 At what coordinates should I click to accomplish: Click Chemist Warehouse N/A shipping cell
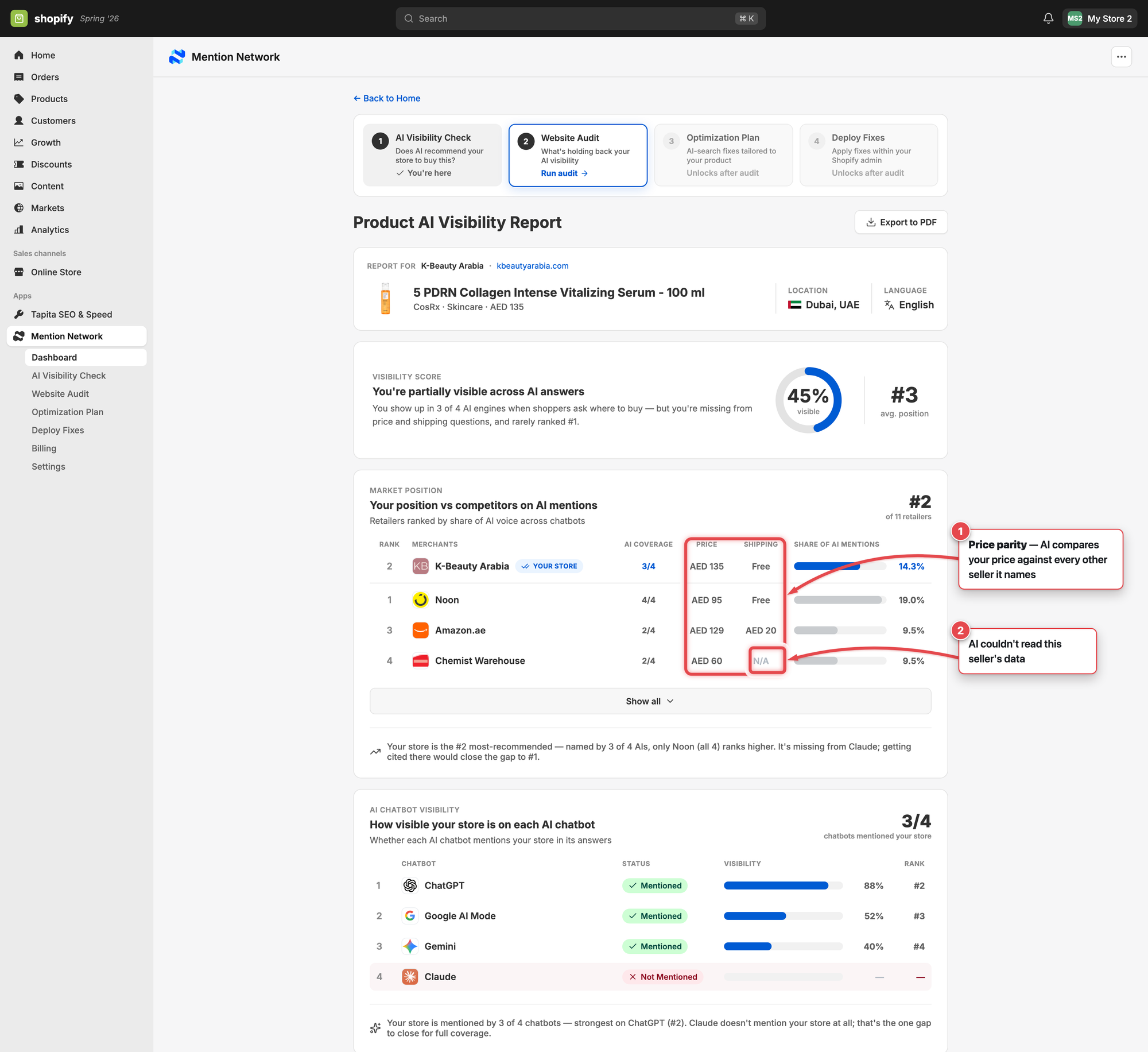[761, 661]
